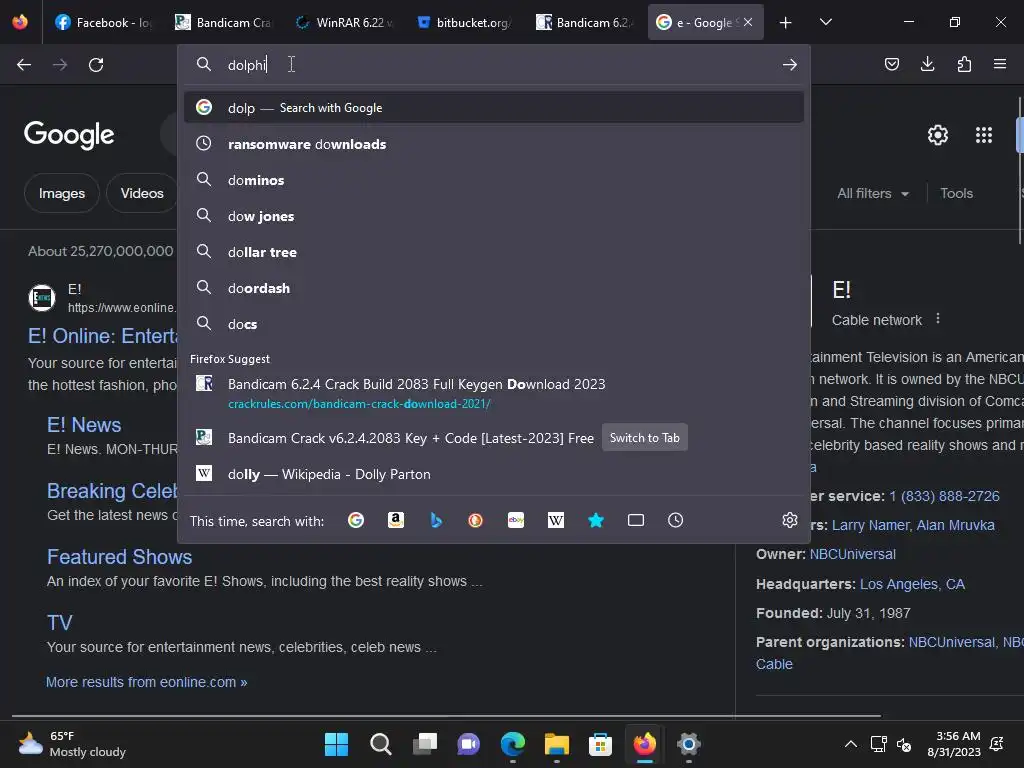Select the 'dollar tree' suggestion

(494, 251)
